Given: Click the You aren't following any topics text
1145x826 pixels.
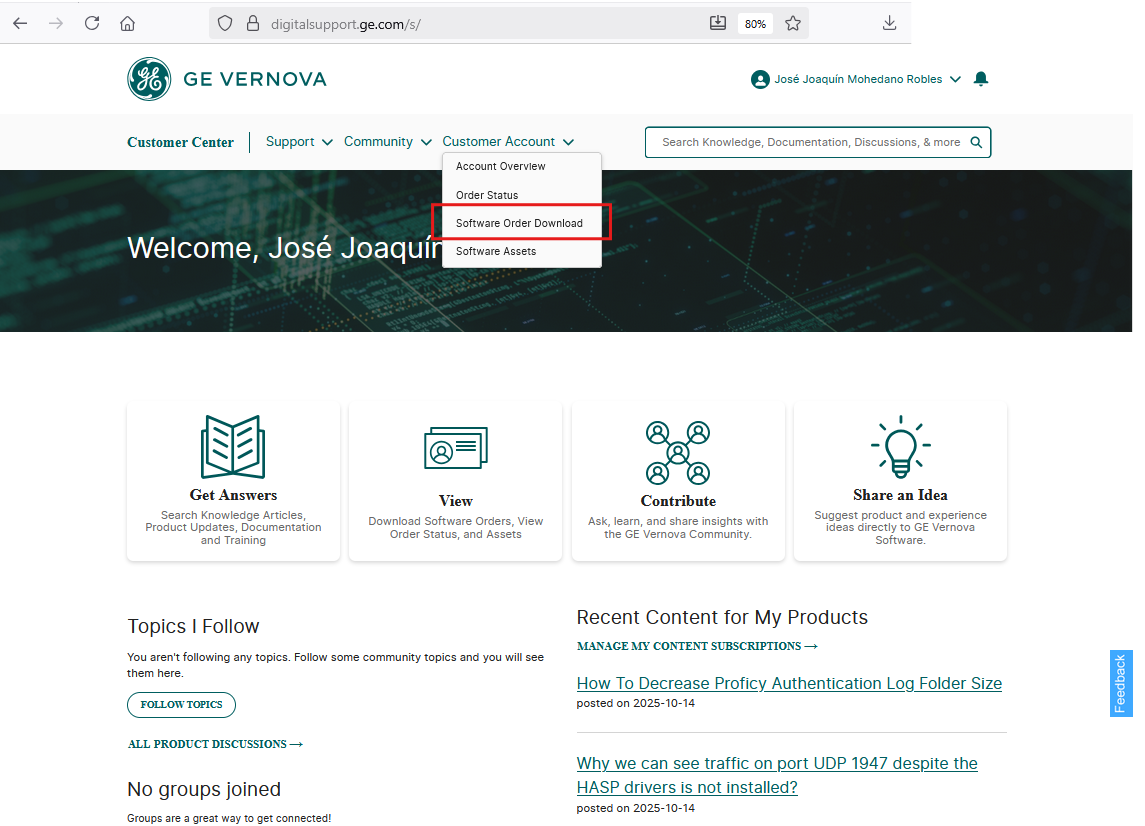Looking at the screenshot, I should coord(335,665).
